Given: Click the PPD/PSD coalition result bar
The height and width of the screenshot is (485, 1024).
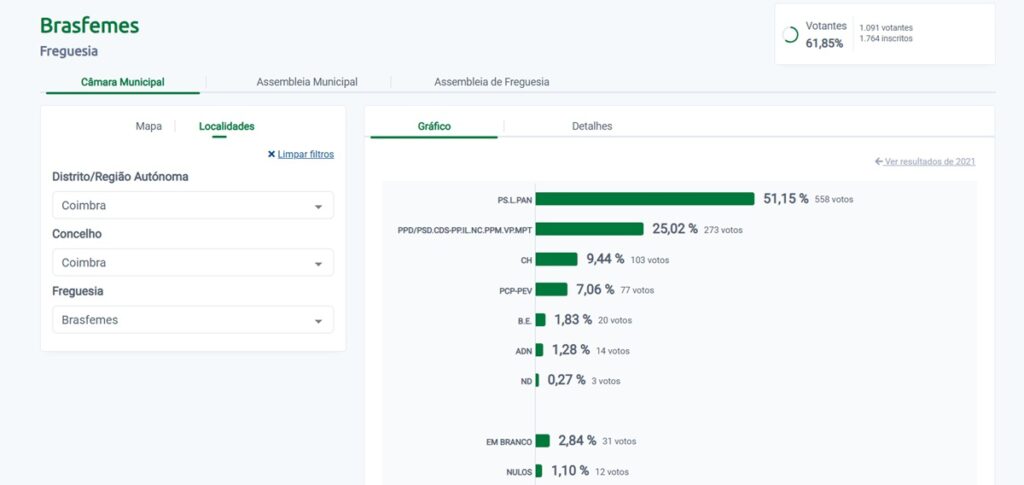Looking at the screenshot, I should 589,229.
